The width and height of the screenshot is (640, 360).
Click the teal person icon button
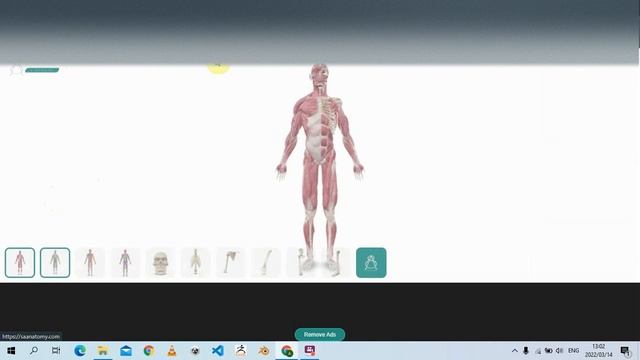[x=371, y=263]
